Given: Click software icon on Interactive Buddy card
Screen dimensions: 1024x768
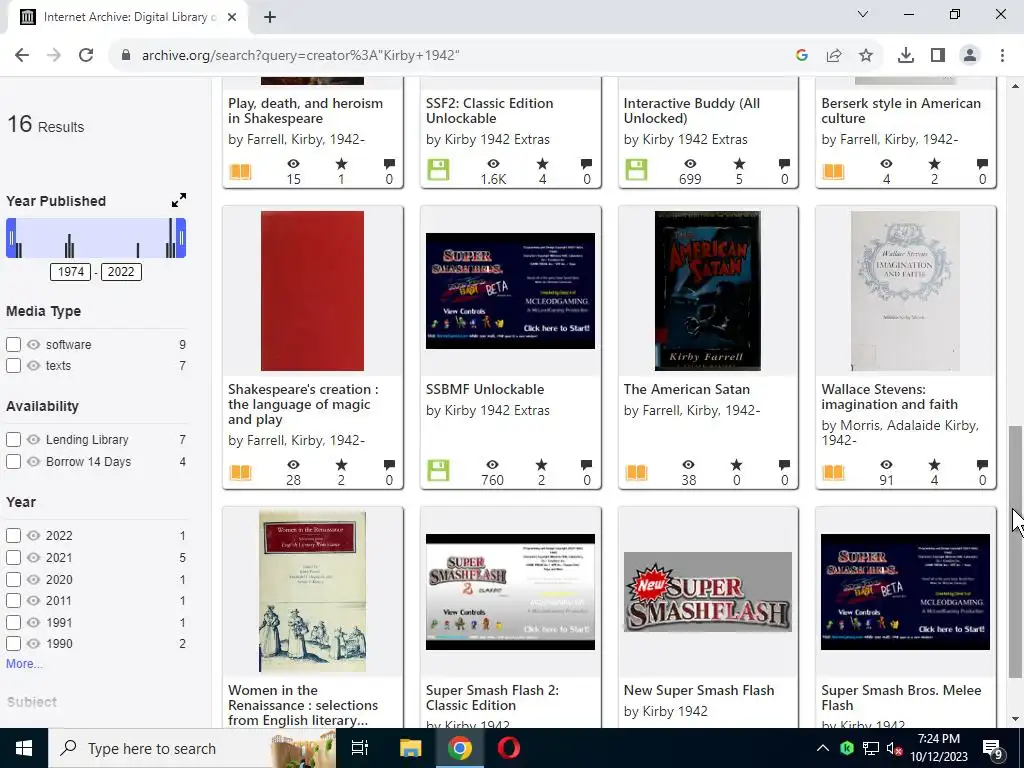Looking at the screenshot, I should (636, 170).
